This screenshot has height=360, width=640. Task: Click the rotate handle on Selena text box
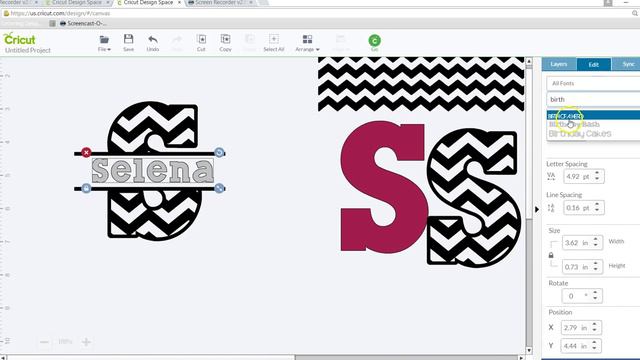[219, 152]
